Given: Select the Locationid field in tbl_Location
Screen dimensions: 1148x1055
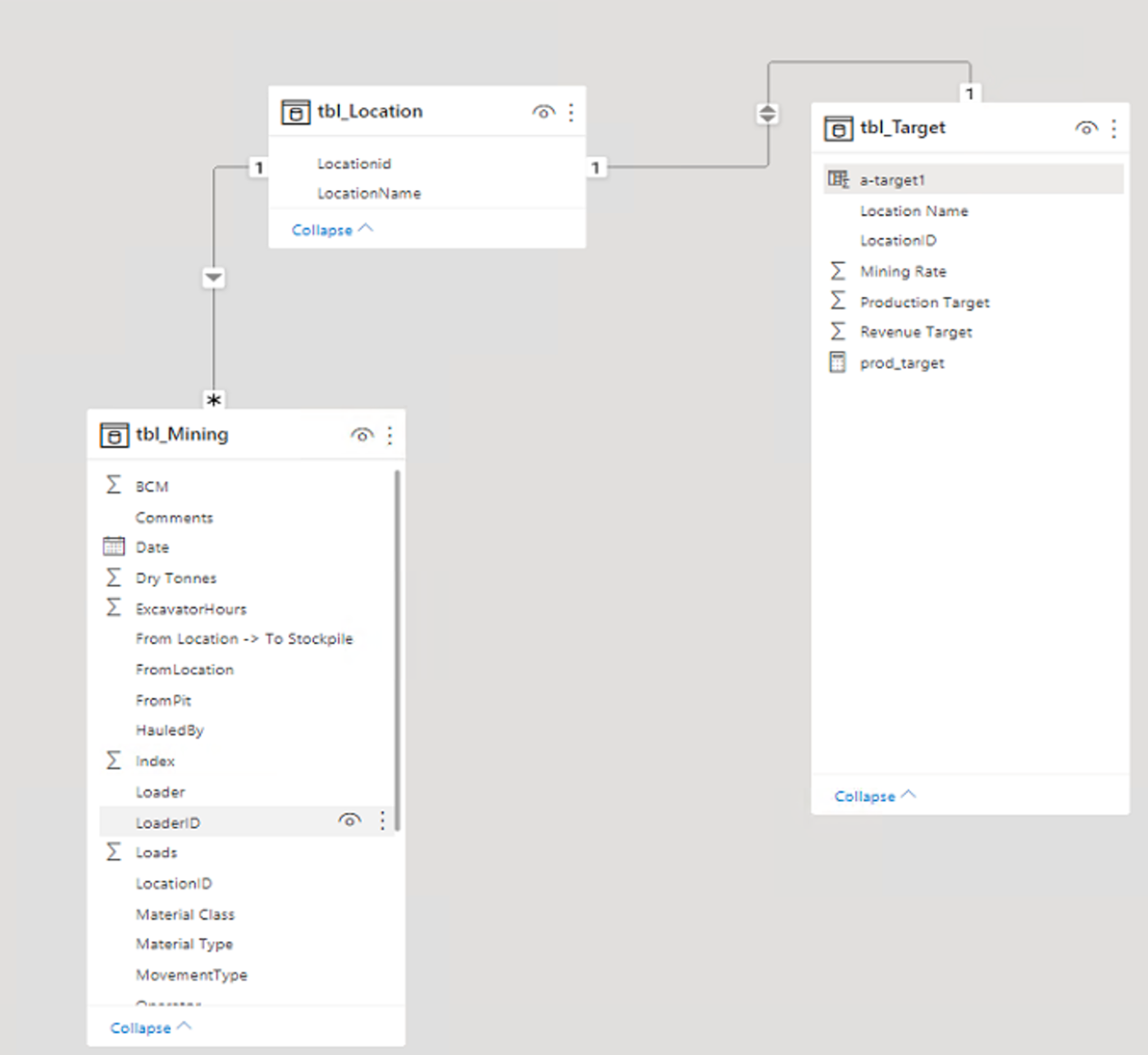Looking at the screenshot, I should (x=354, y=164).
